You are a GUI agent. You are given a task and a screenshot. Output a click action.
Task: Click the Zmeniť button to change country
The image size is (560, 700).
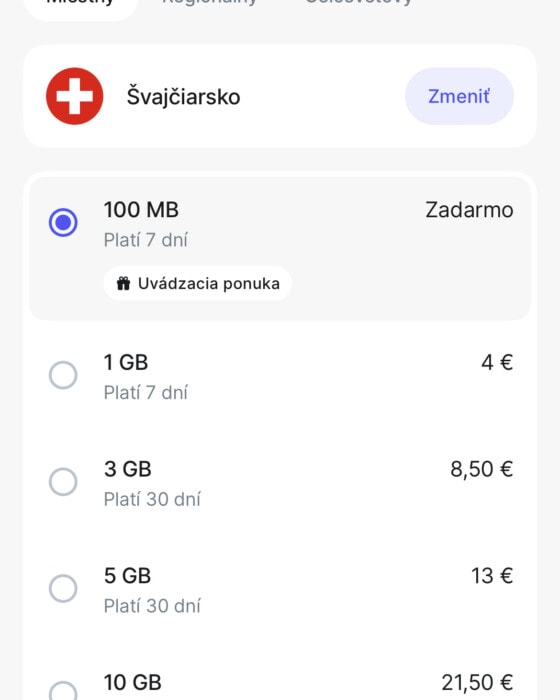pos(459,96)
